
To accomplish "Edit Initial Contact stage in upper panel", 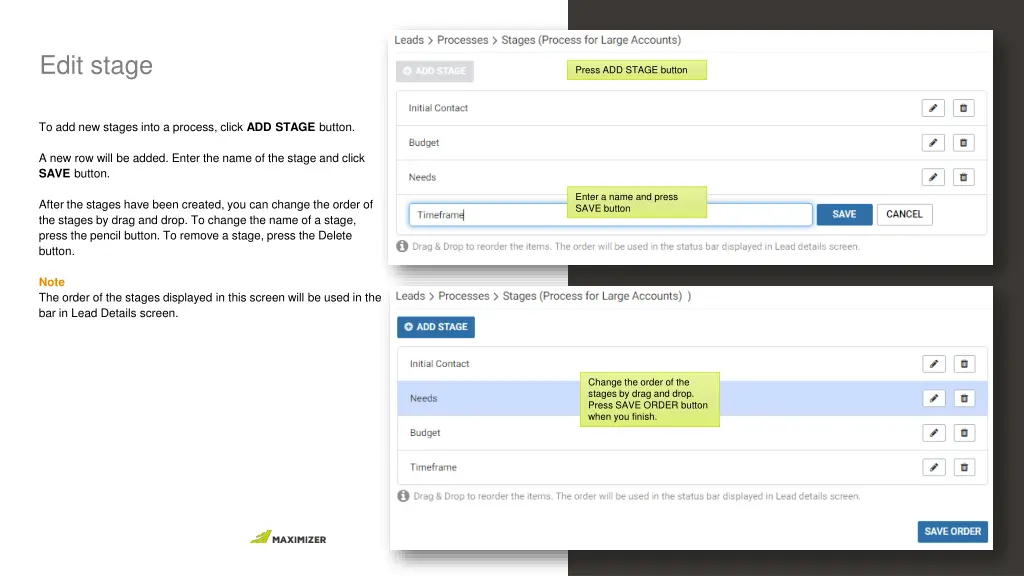I will [933, 108].
